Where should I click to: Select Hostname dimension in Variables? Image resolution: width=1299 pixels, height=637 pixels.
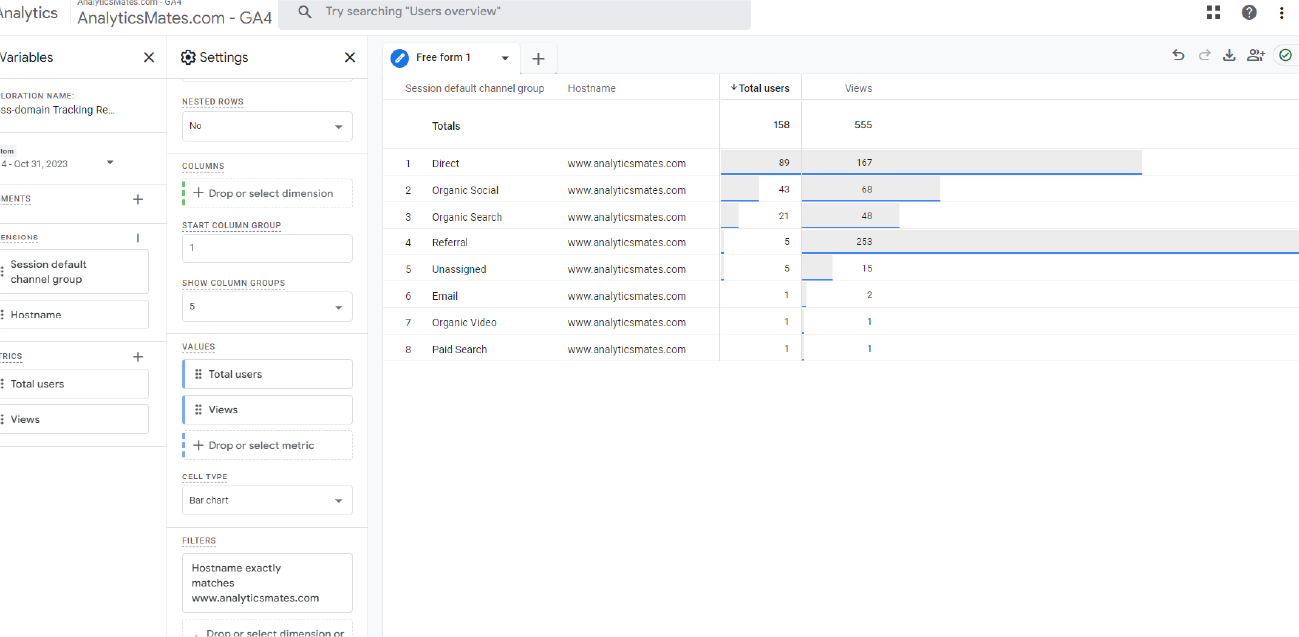pyautogui.click(x=74, y=314)
